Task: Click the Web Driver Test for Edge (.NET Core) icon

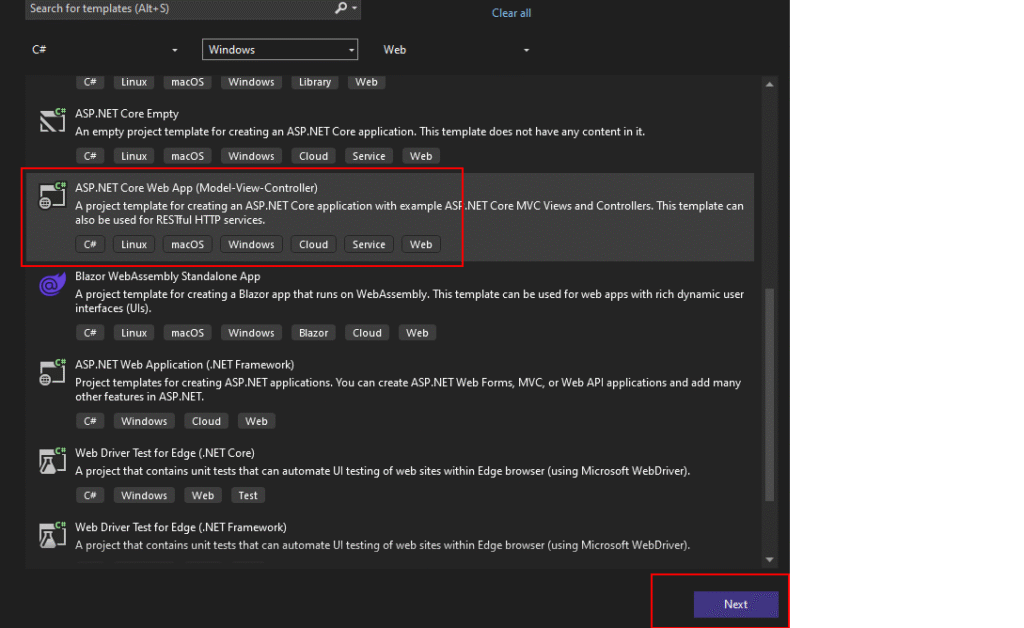Action: click(52, 461)
